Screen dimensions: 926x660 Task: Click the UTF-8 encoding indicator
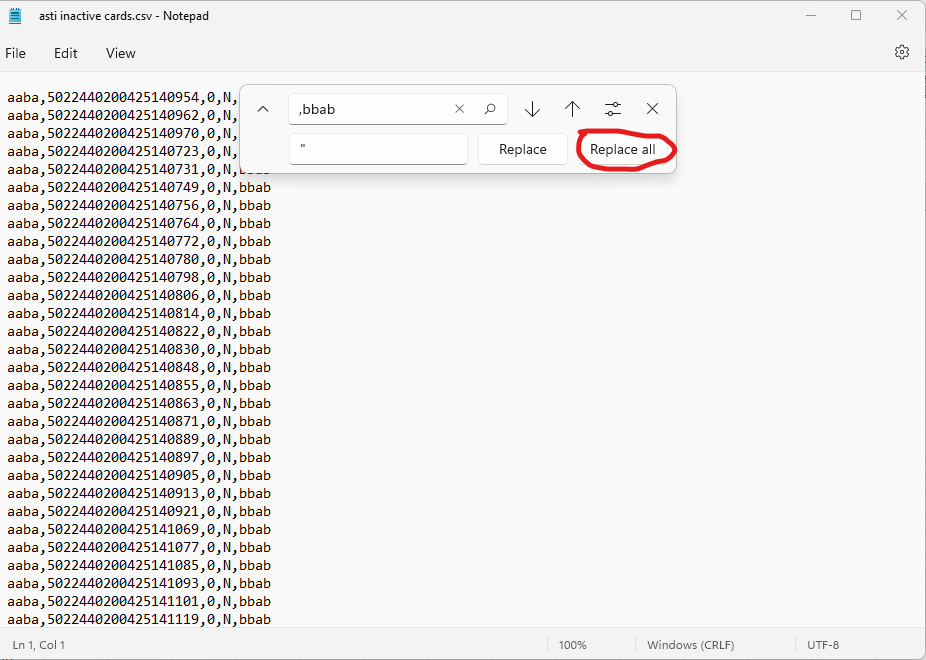click(x=823, y=644)
